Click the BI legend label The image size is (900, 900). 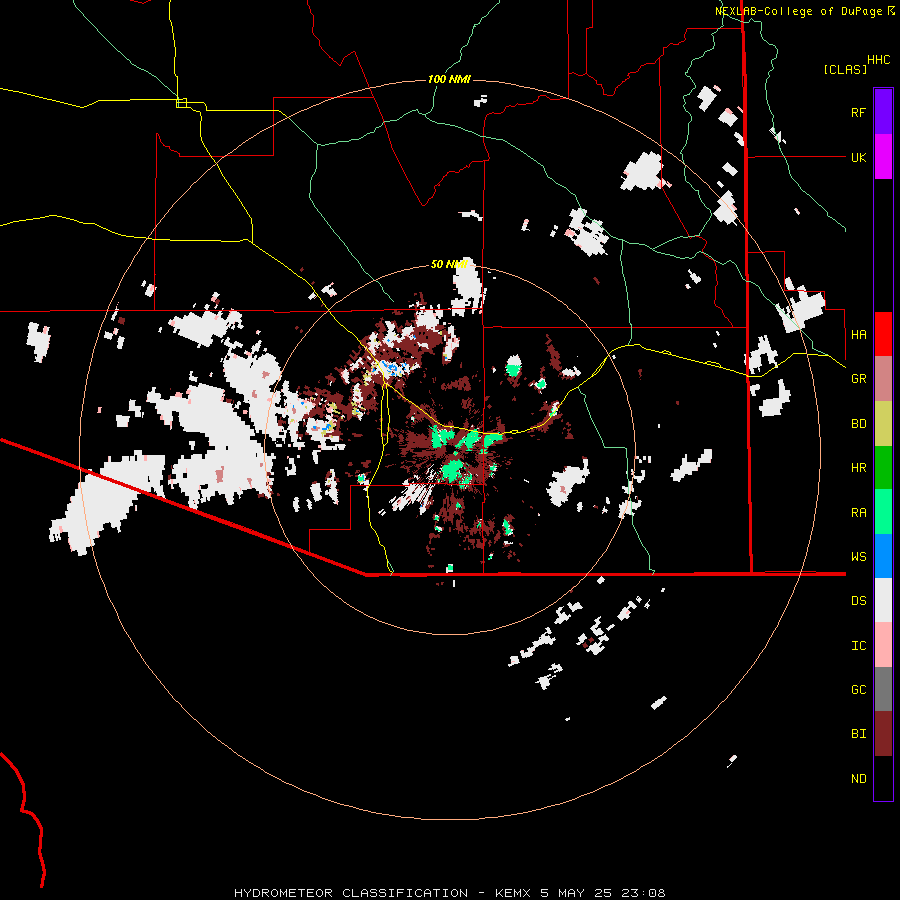click(858, 734)
